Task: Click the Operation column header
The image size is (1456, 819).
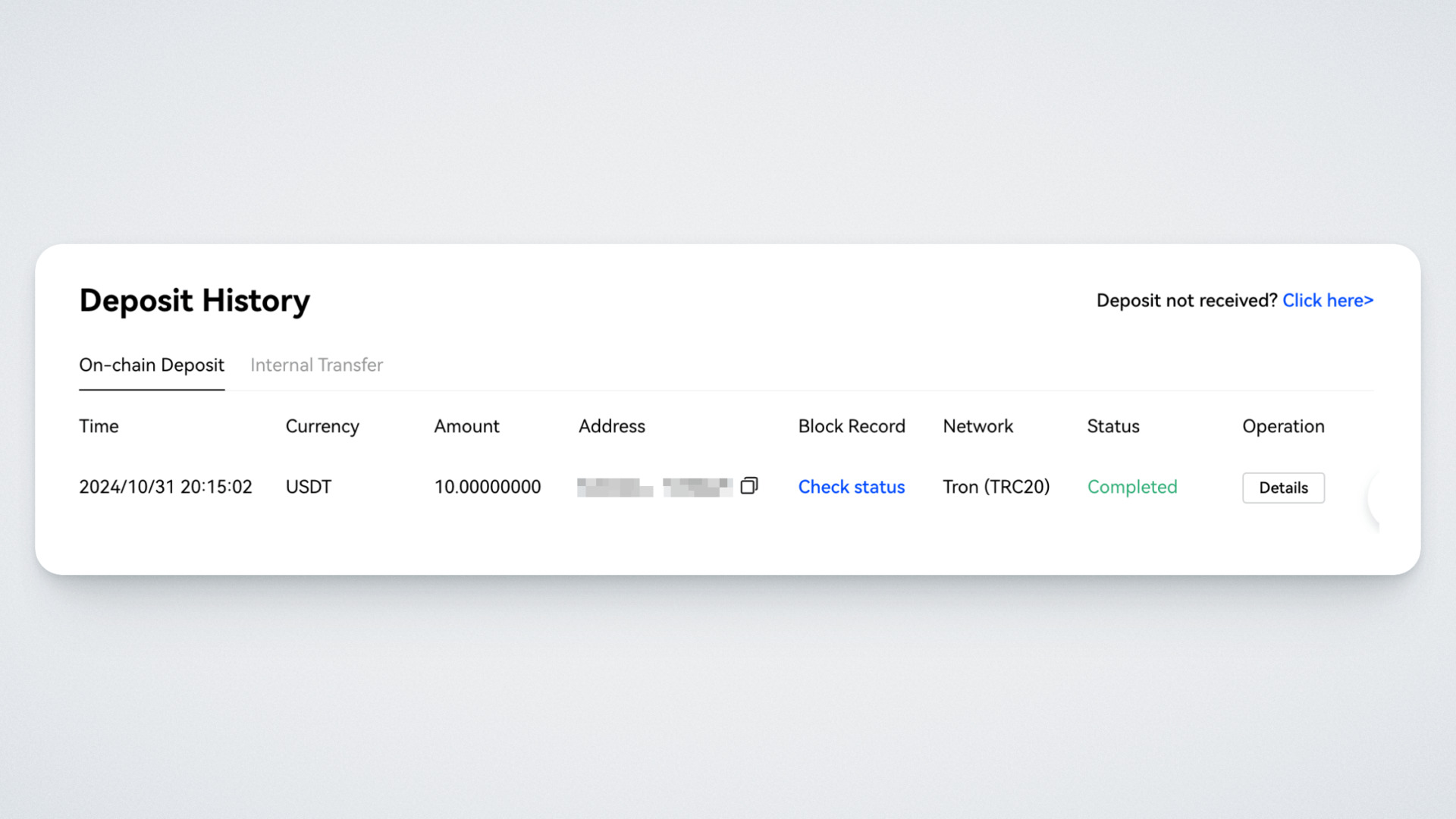Action: pyautogui.click(x=1283, y=426)
